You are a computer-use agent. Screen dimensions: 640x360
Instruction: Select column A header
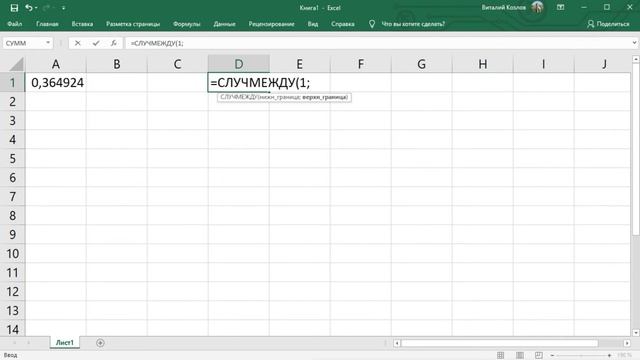pos(56,64)
